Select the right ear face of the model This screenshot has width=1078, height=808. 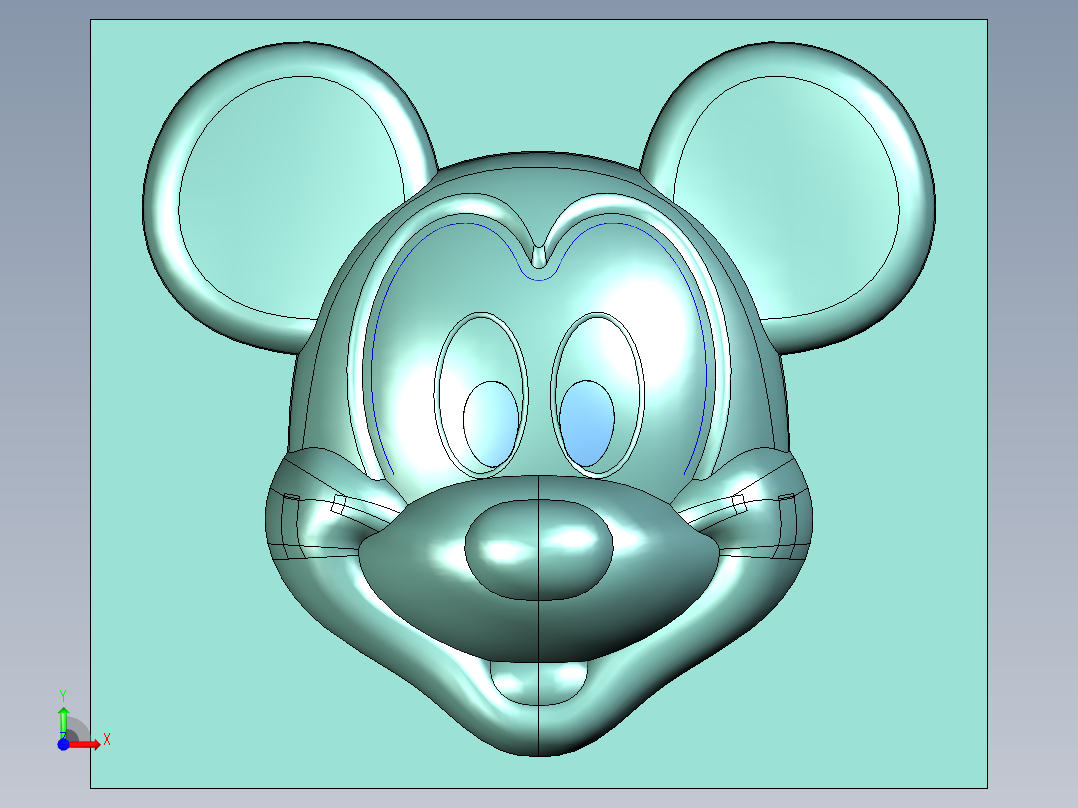[786, 197]
